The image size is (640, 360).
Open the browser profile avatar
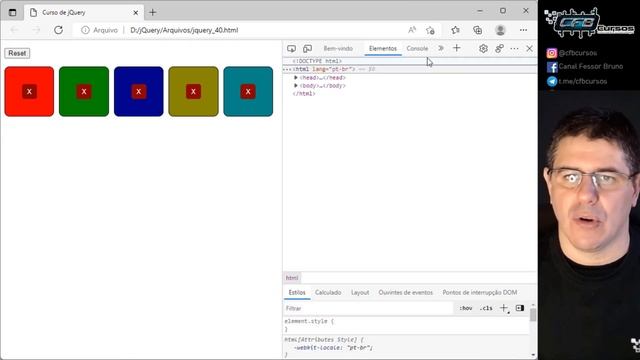[500, 30]
